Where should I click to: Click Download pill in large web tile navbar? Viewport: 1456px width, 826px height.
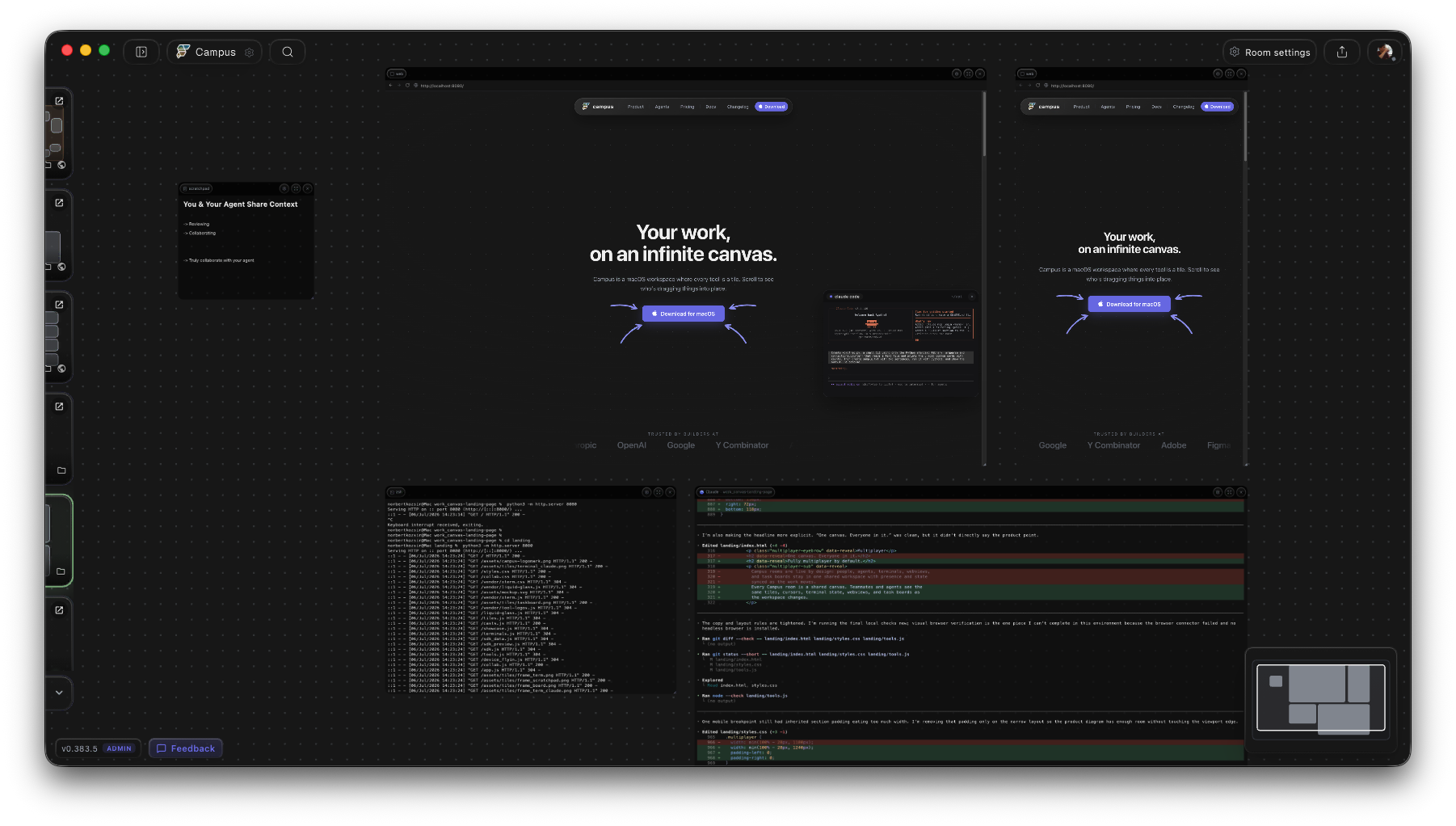point(772,107)
